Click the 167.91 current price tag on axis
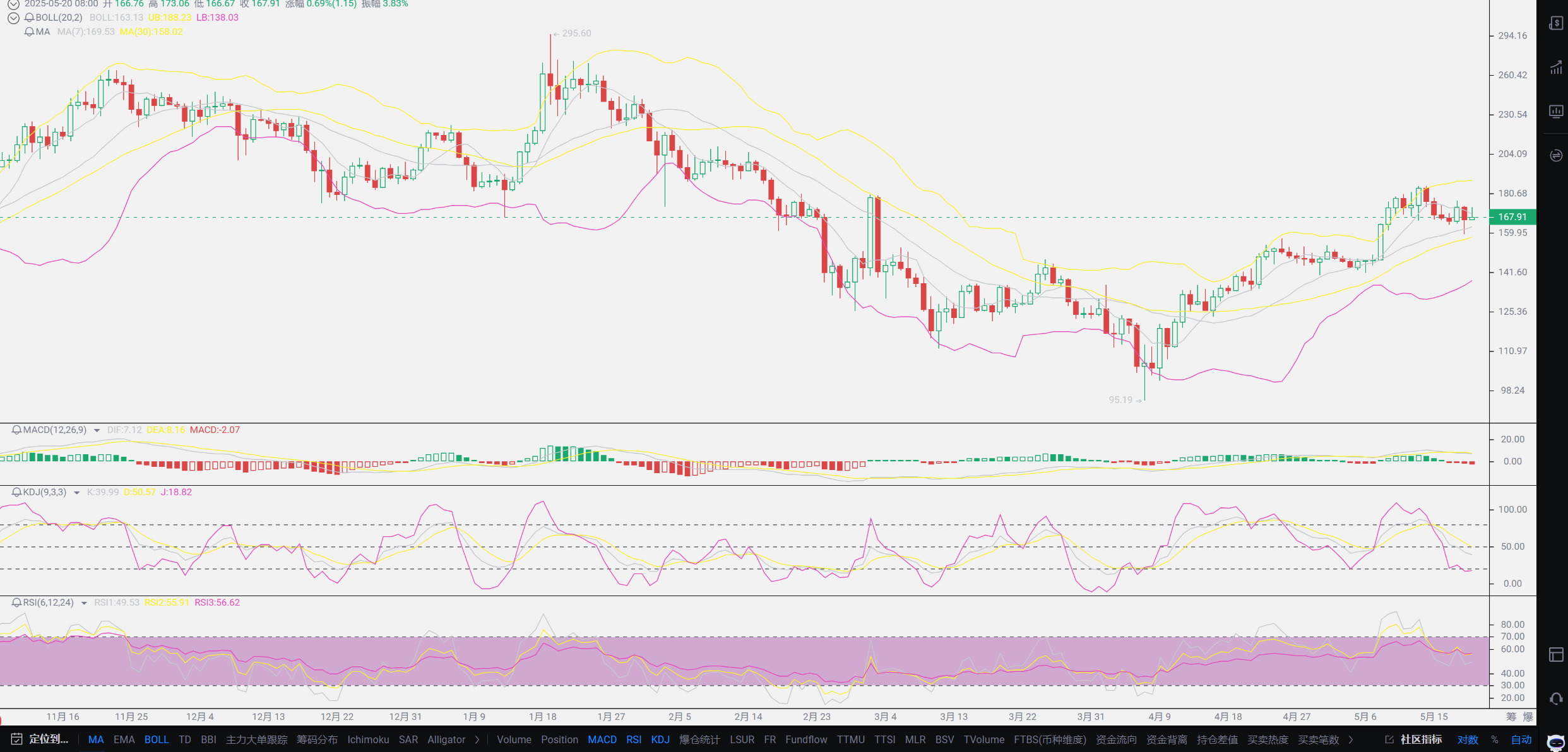The height and width of the screenshot is (752, 1568). coord(1512,217)
